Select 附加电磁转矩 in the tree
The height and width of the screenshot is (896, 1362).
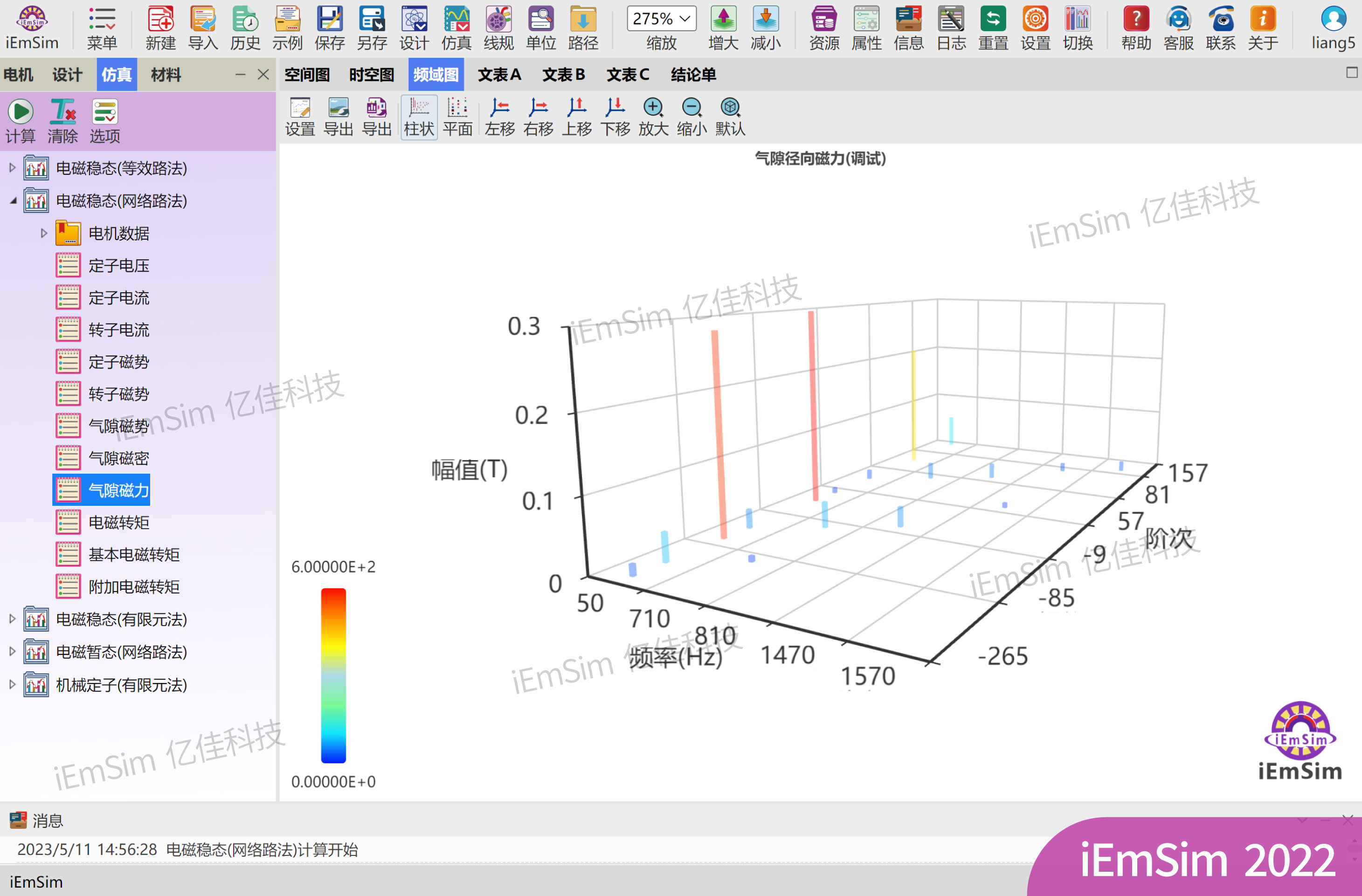(x=134, y=586)
